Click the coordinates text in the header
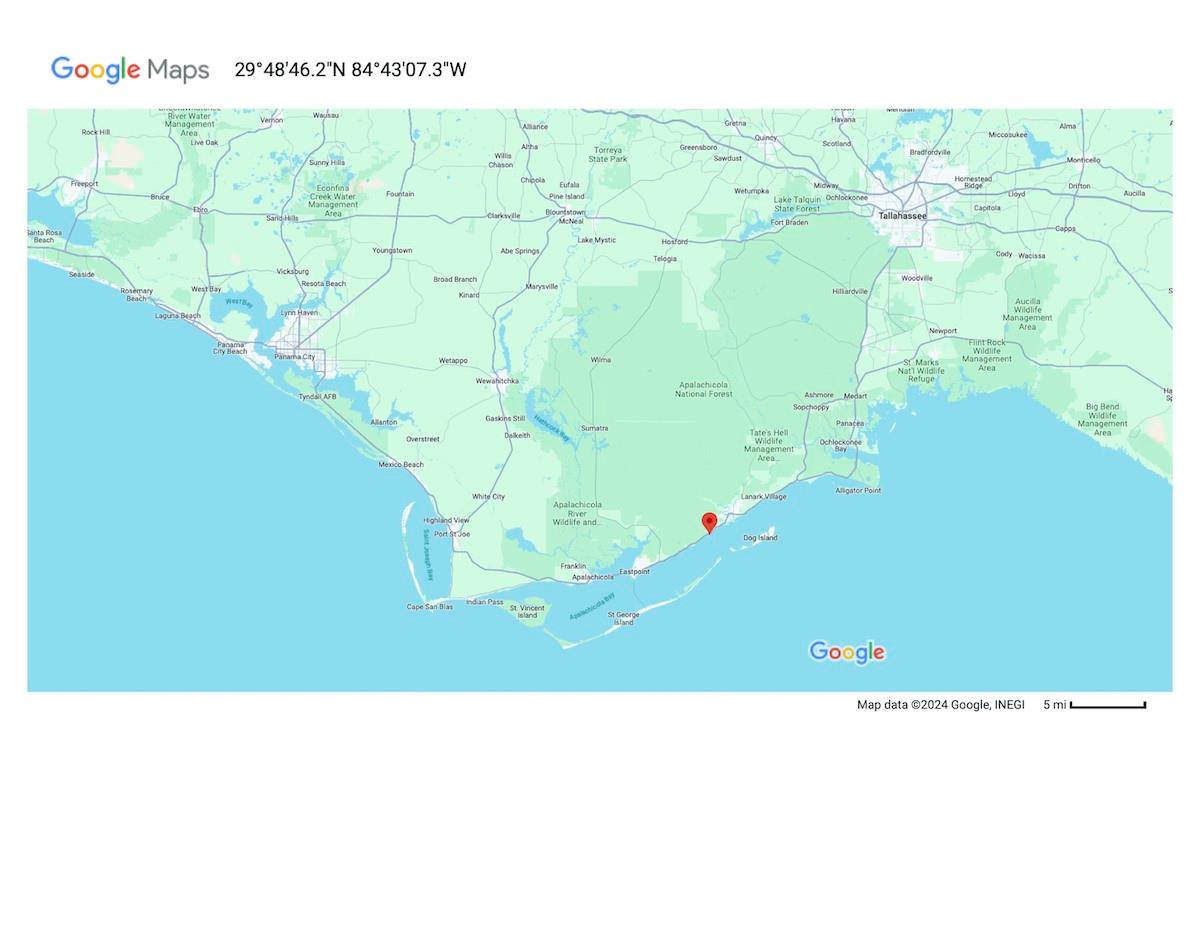The width and height of the screenshot is (1200, 927). click(350, 70)
